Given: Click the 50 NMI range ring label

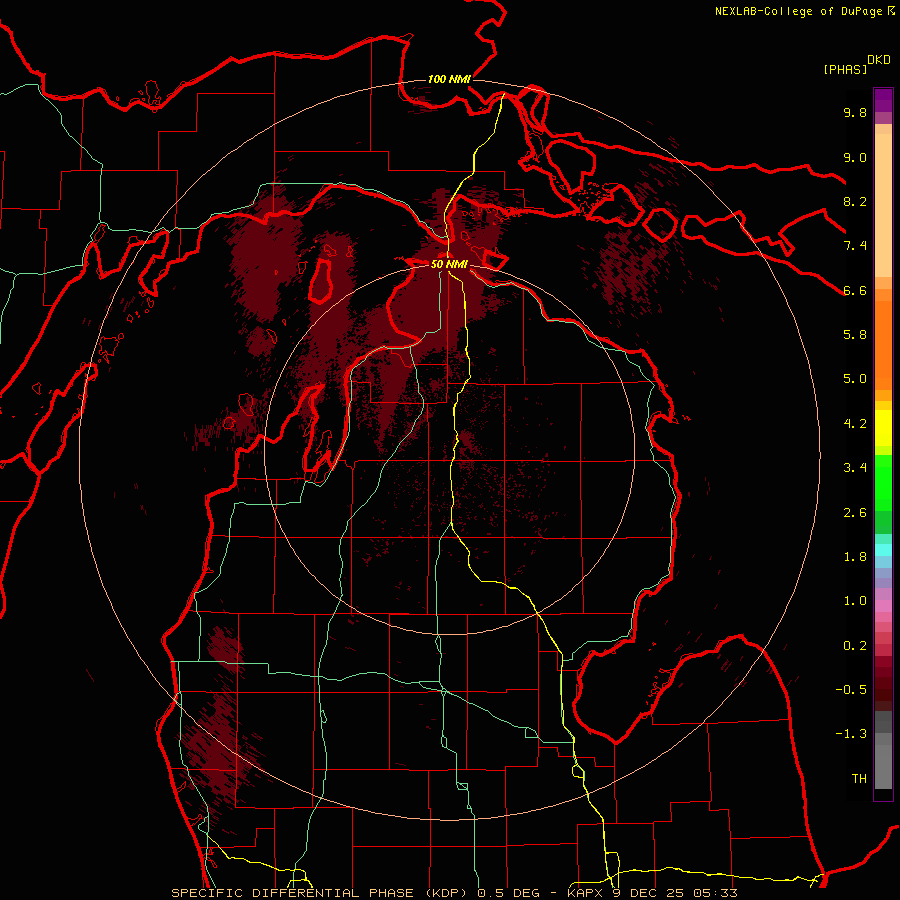Looking at the screenshot, I should [449, 264].
